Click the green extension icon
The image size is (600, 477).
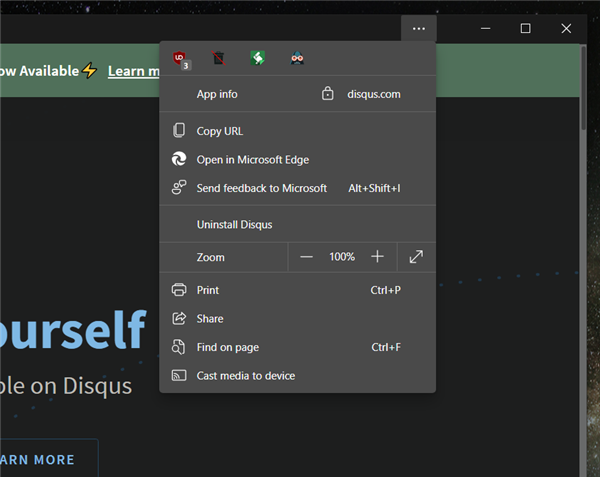tap(257, 59)
